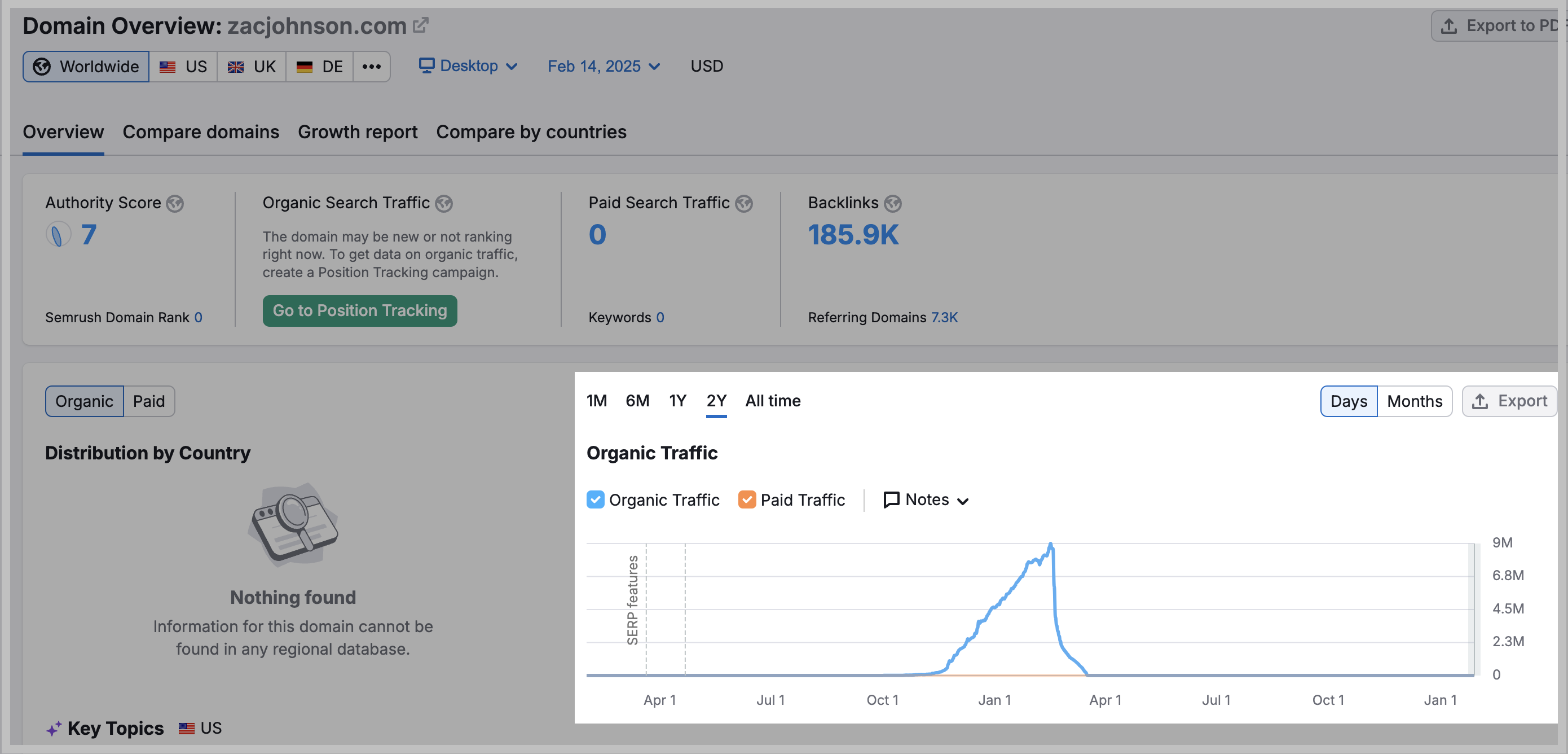This screenshot has width=1568, height=754.
Task: Open the Desktop device dropdown
Action: [x=469, y=66]
